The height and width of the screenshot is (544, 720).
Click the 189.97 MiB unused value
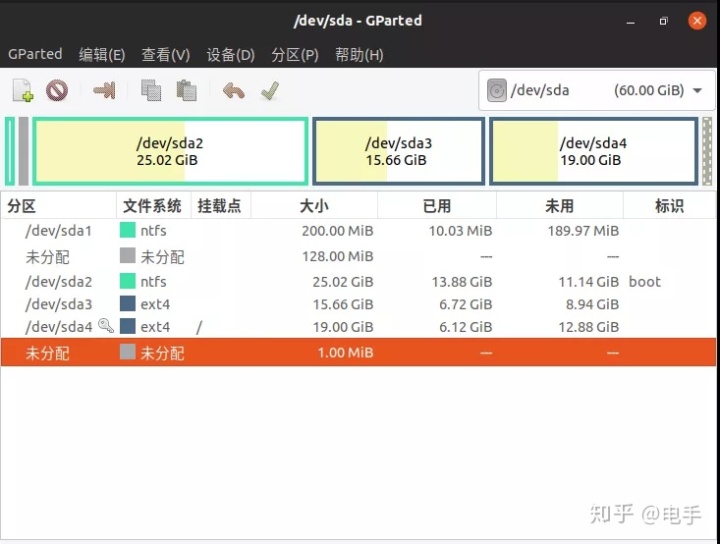[583, 231]
